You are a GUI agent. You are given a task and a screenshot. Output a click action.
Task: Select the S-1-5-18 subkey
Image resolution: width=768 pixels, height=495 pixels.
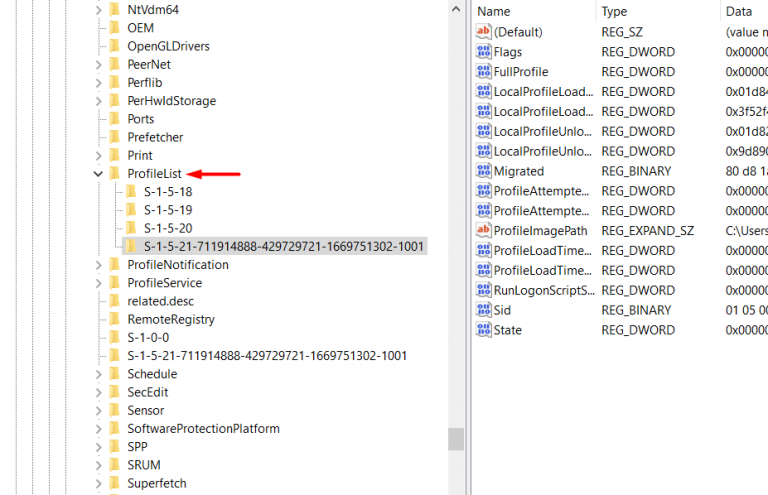(x=168, y=192)
